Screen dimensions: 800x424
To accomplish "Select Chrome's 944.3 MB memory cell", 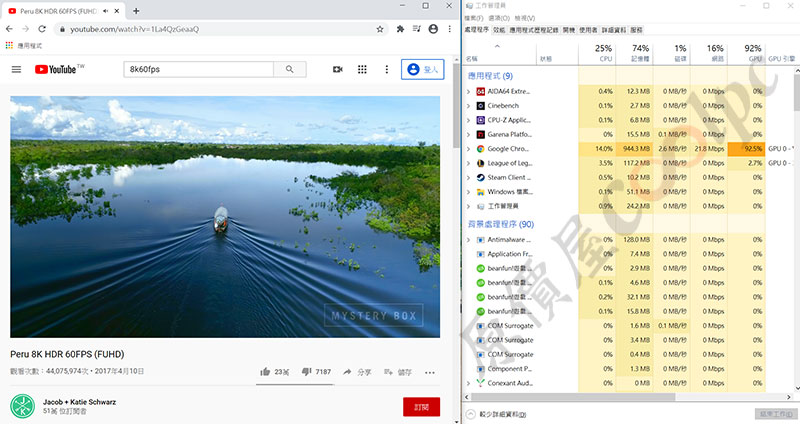I will [x=634, y=149].
